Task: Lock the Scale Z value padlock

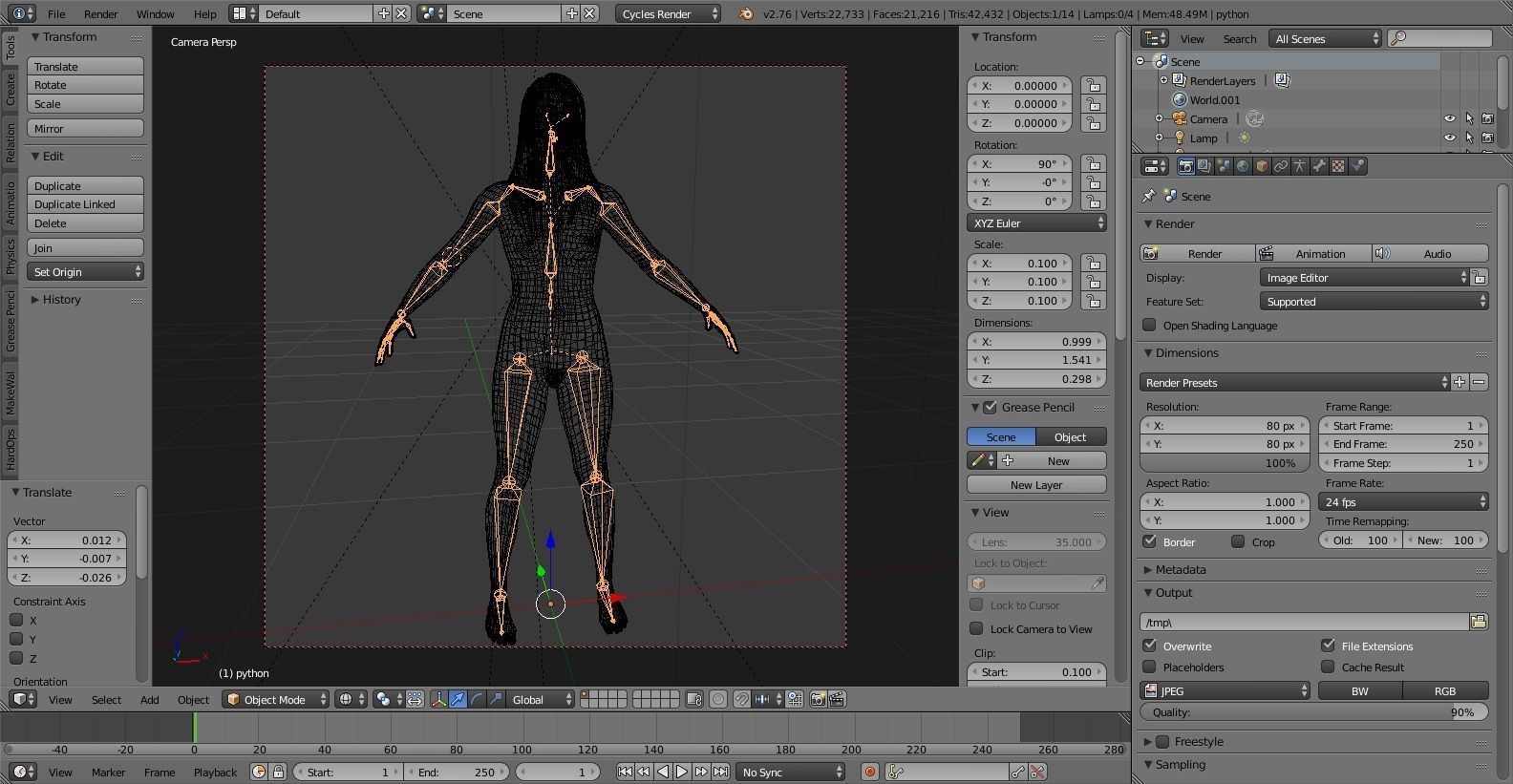Action: 1093,301
